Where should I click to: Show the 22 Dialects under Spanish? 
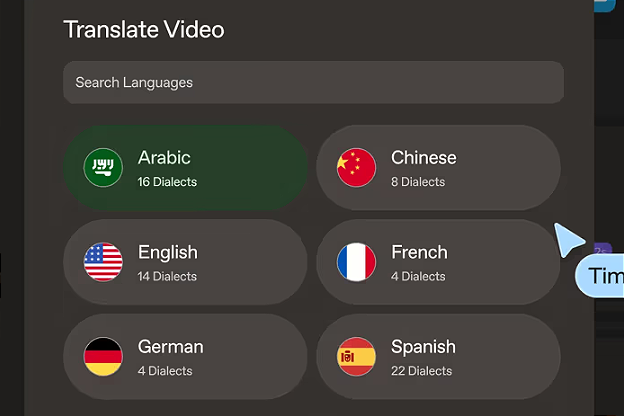421,371
